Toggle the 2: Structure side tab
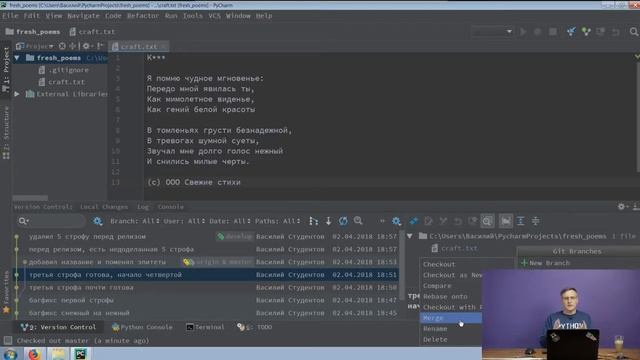 coord(6,133)
